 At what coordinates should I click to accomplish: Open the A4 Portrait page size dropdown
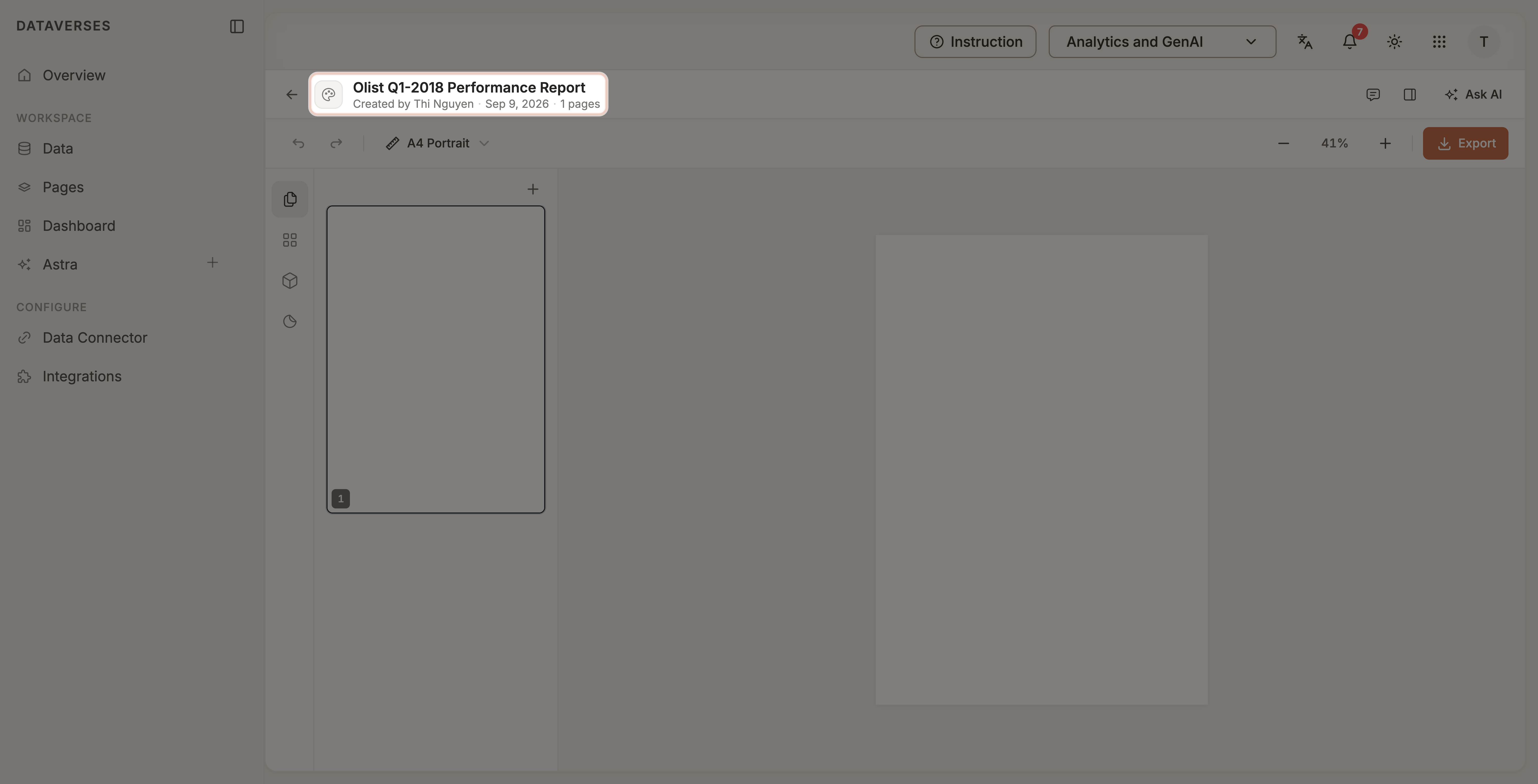pos(437,143)
